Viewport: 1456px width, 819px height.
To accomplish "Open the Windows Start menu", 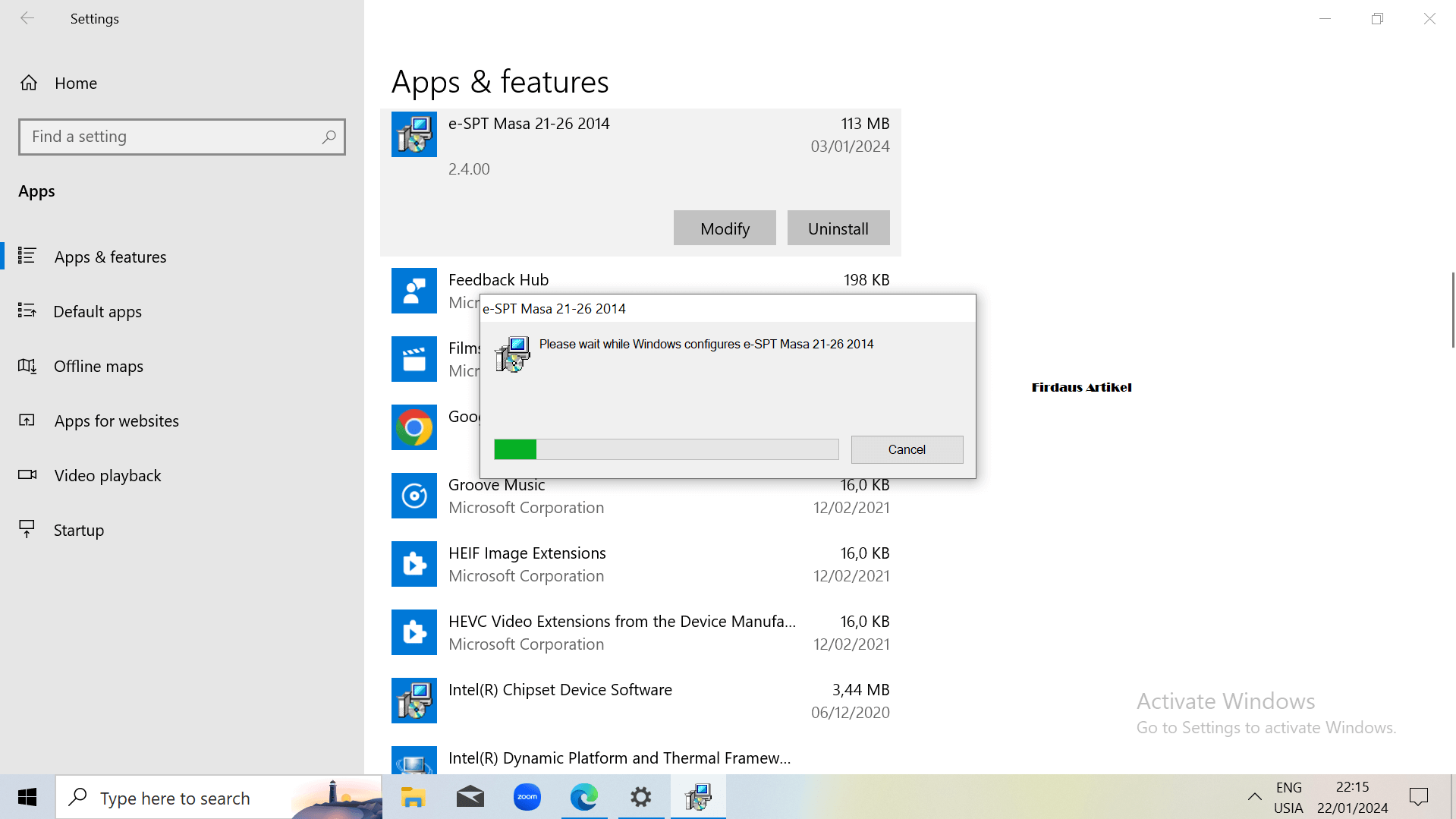I will pyautogui.click(x=27, y=797).
